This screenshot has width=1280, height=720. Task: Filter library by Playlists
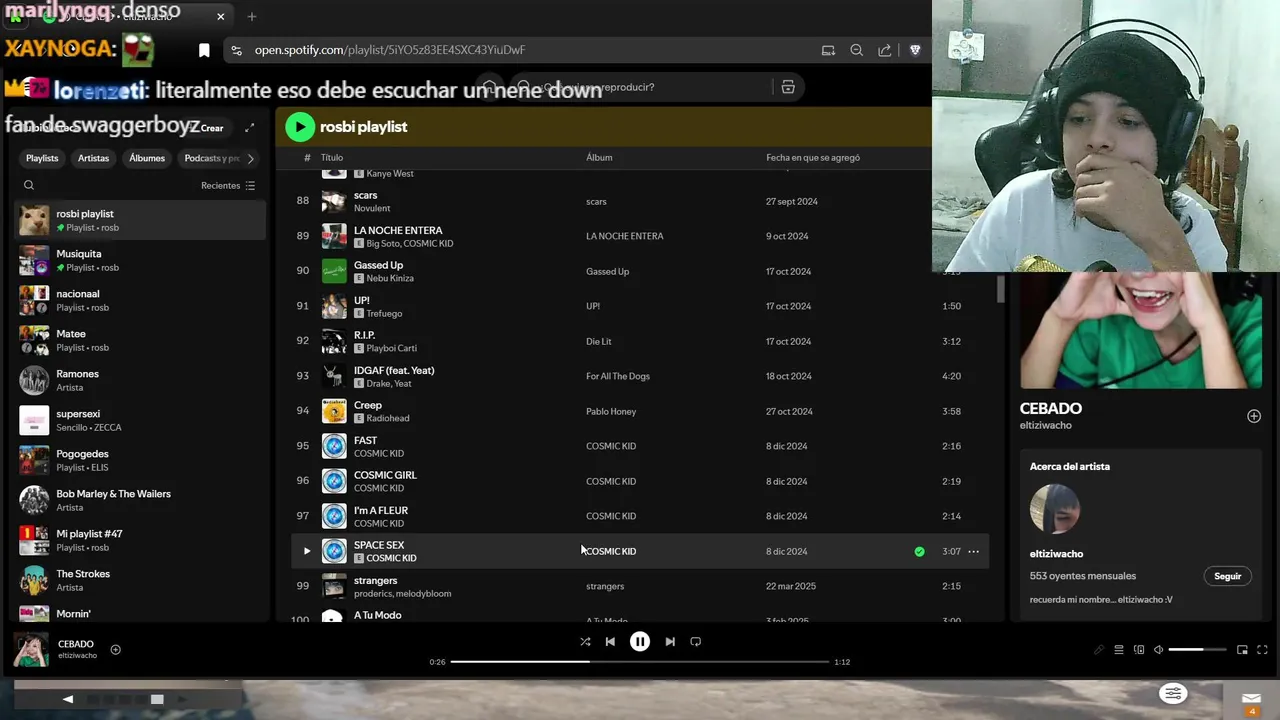[x=42, y=158]
